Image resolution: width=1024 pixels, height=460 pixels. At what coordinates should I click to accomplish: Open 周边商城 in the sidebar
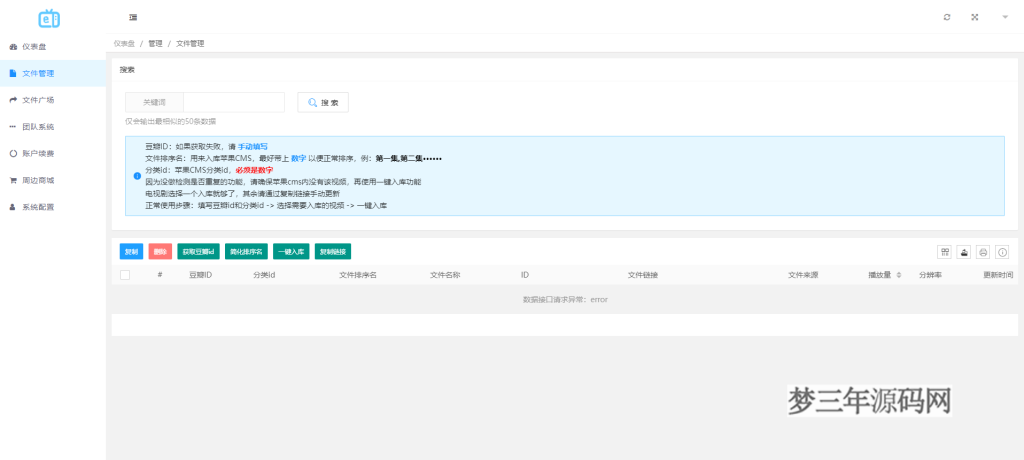tap(53, 180)
